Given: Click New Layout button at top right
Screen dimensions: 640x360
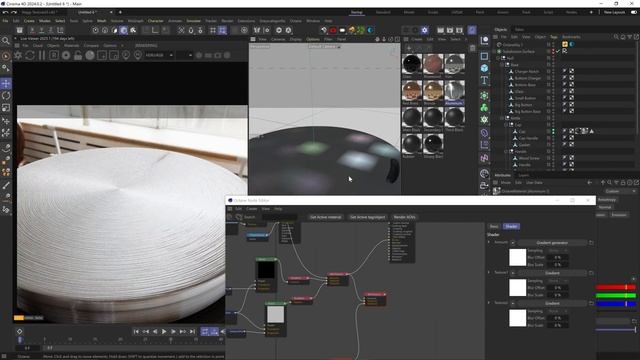Looking at the screenshot, I should tap(614, 13).
